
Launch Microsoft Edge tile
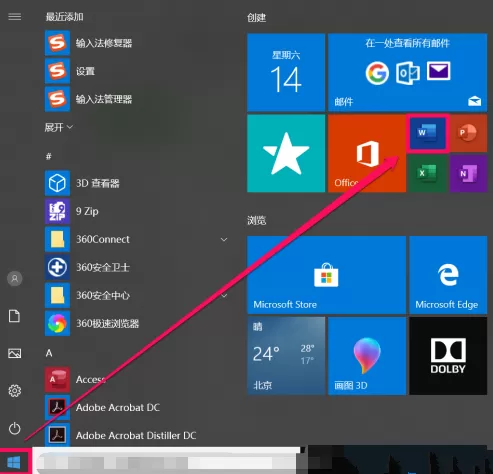click(448, 275)
